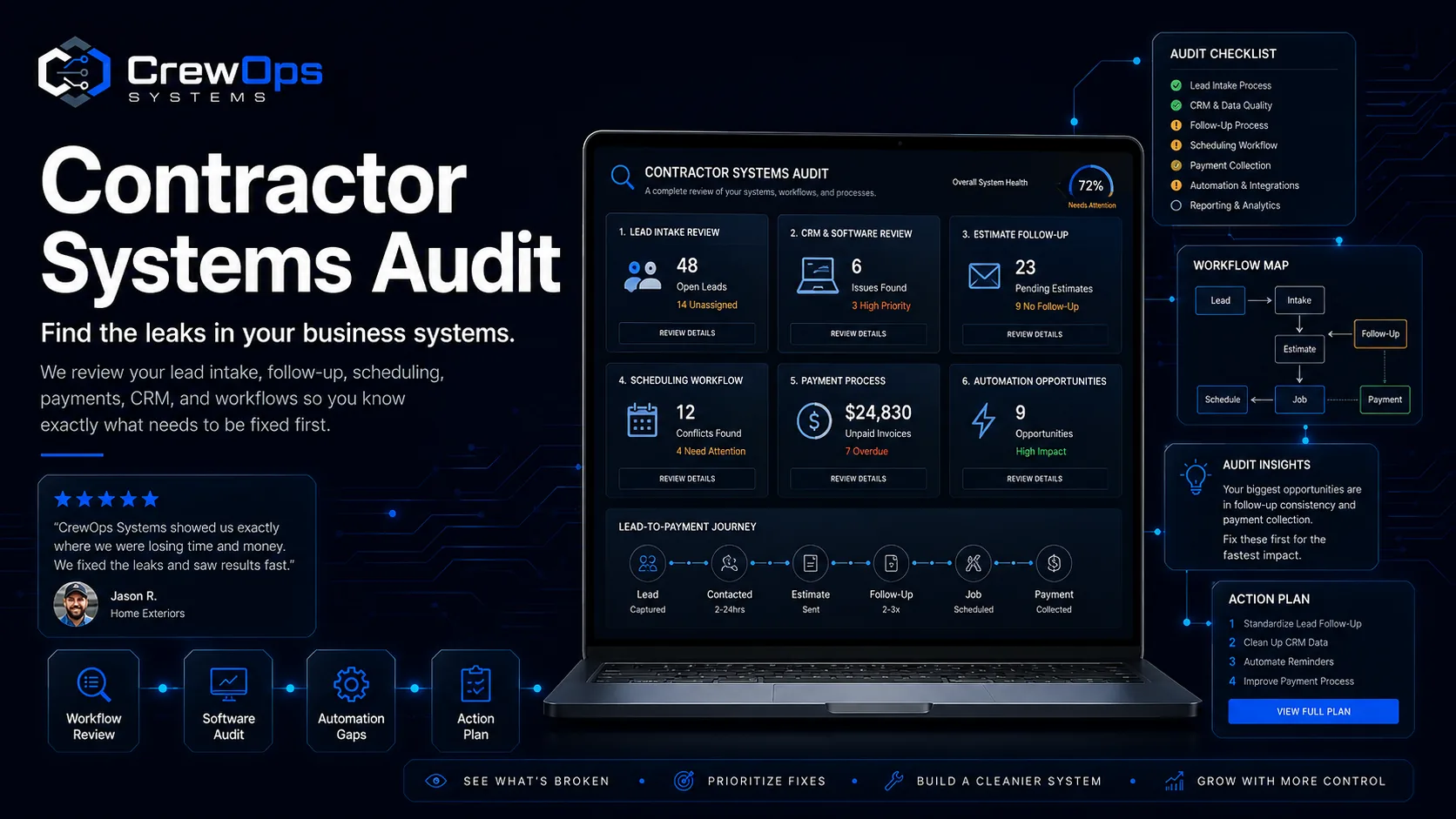1456x819 pixels.
Task: Click the chart icon beside Grow With More Control
Action: click(1175, 781)
